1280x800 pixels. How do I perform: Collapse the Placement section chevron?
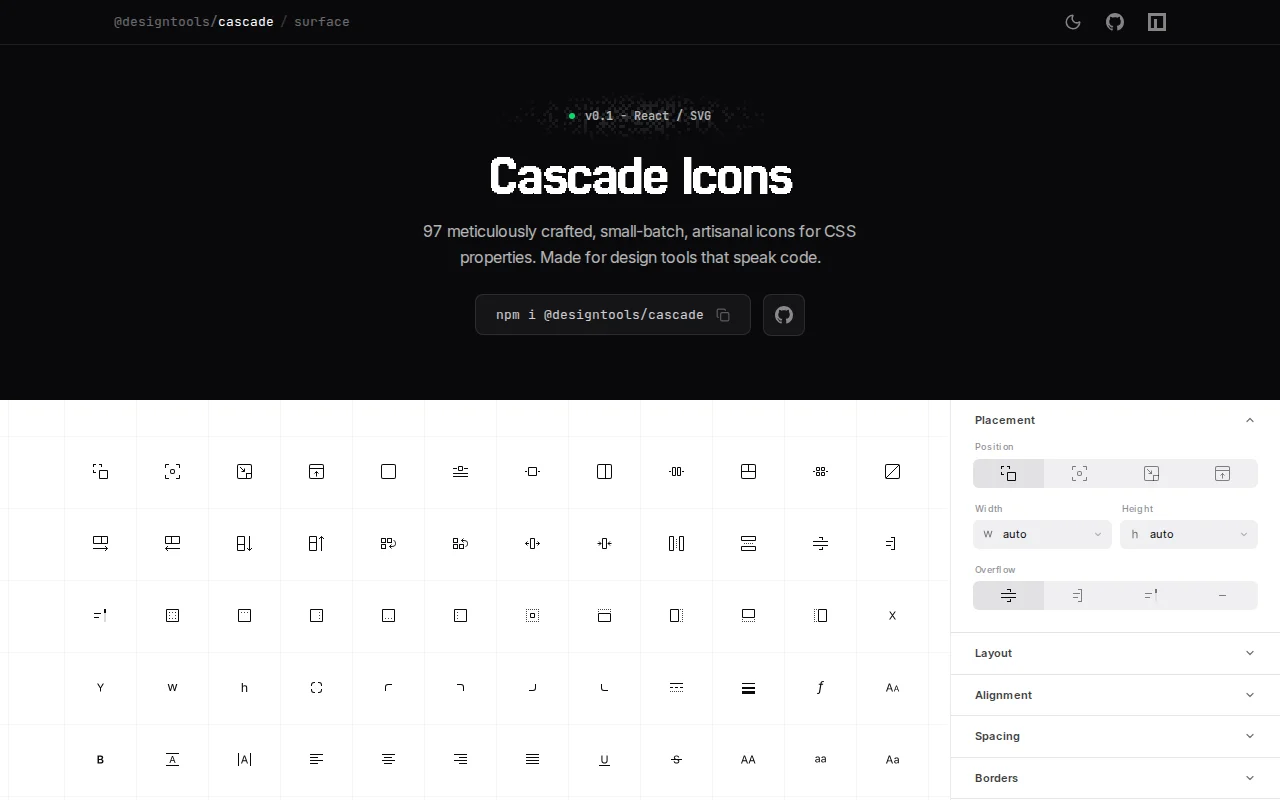click(1250, 420)
